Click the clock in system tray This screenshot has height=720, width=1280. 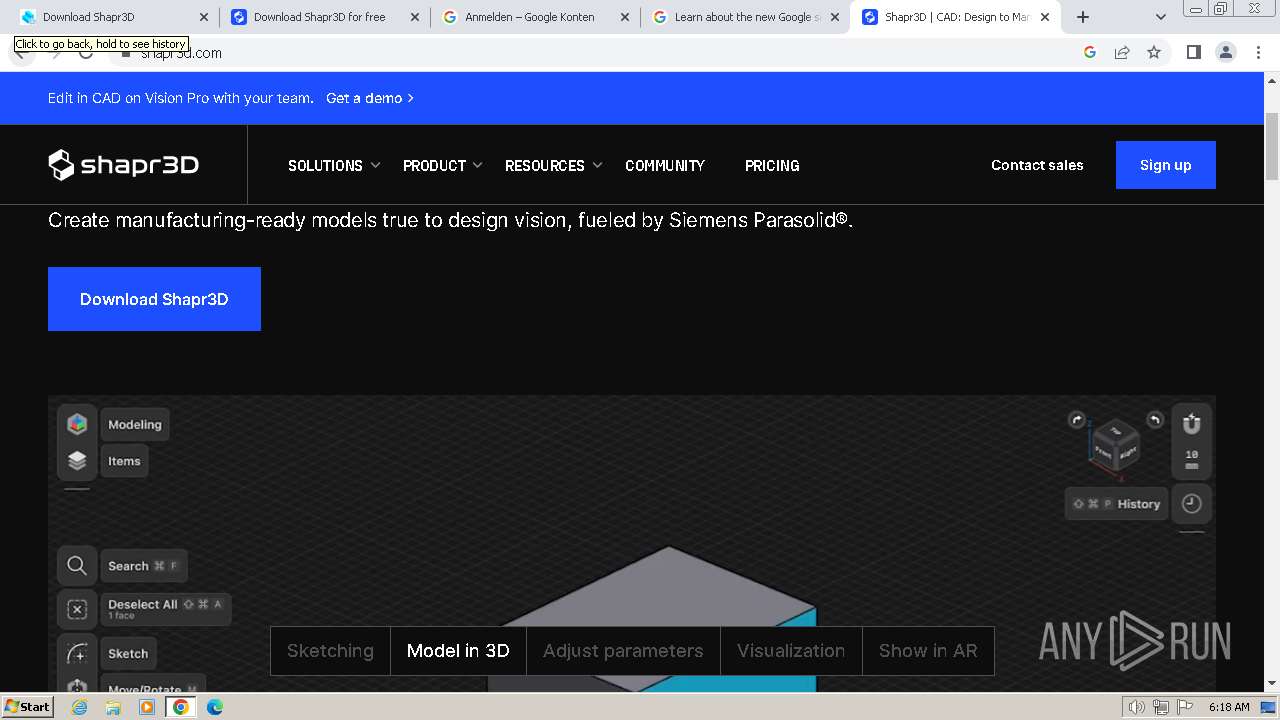(1229, 707)
